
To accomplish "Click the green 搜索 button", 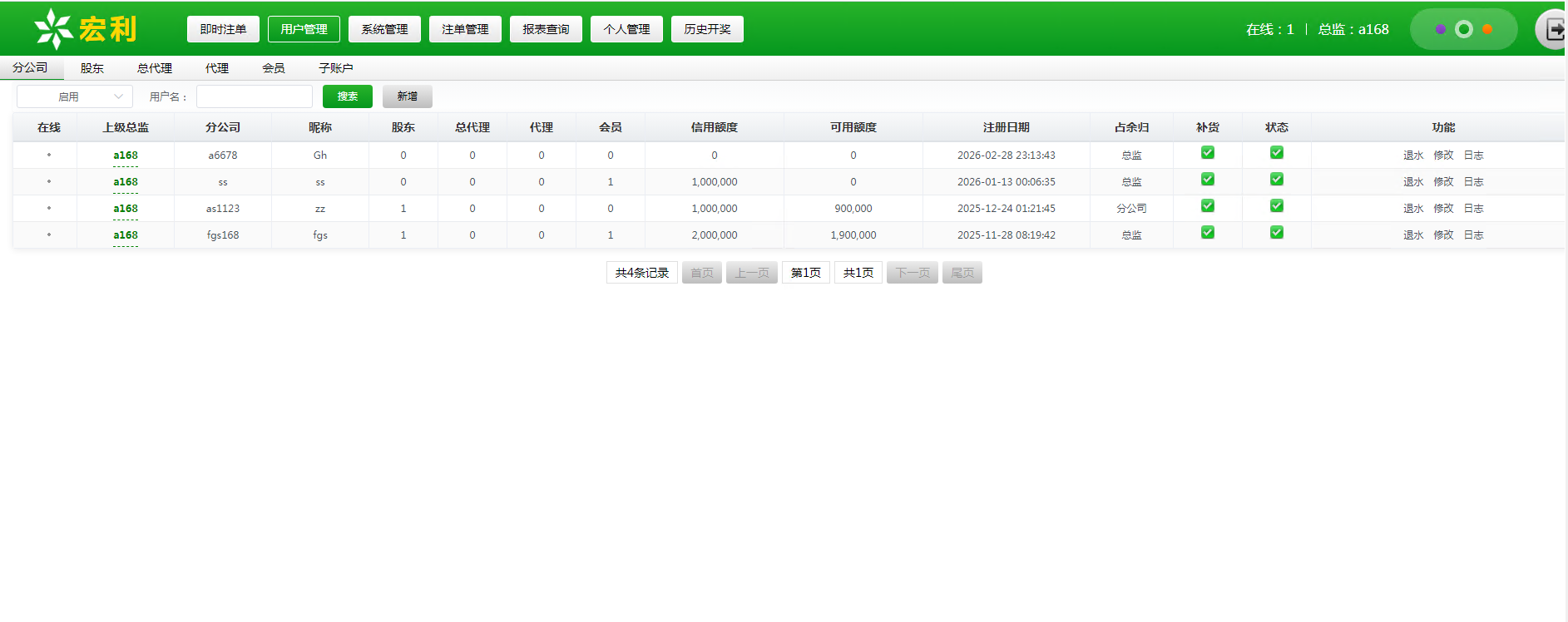I will [x=348, y=96].
